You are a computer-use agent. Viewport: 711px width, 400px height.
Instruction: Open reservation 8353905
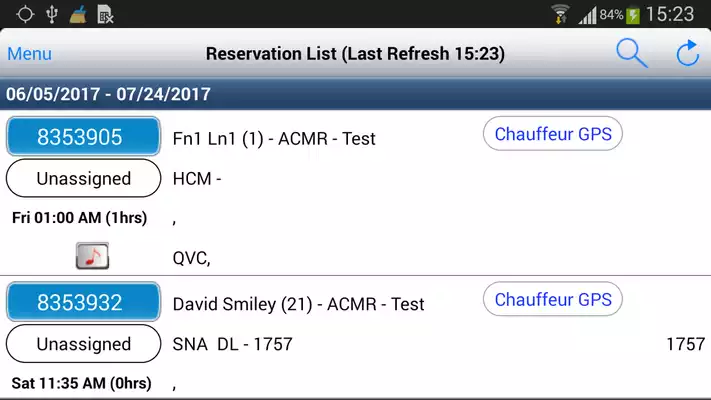point(83,137)
